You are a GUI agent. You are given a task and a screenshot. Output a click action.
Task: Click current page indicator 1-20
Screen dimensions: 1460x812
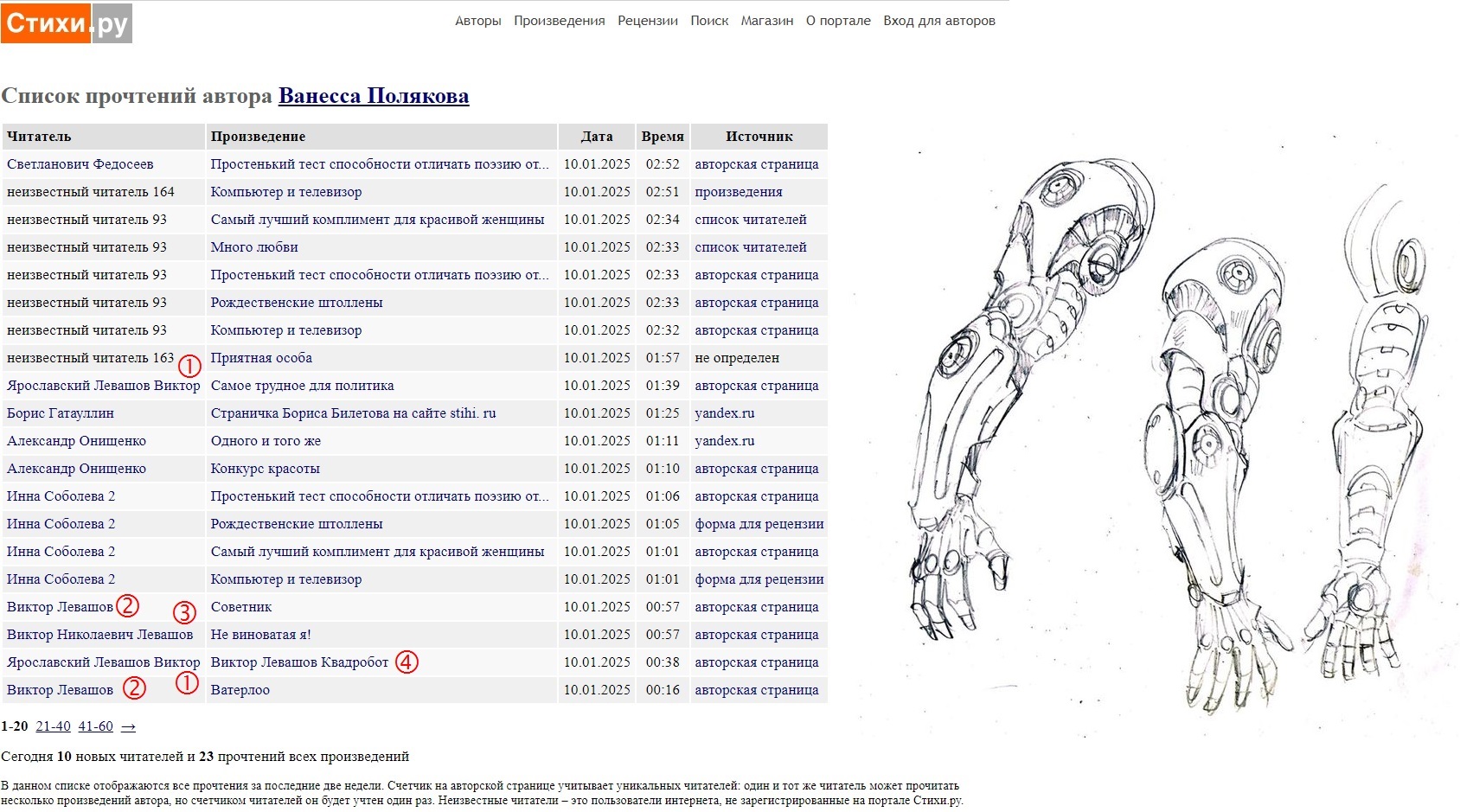click(x=15, y=726)
